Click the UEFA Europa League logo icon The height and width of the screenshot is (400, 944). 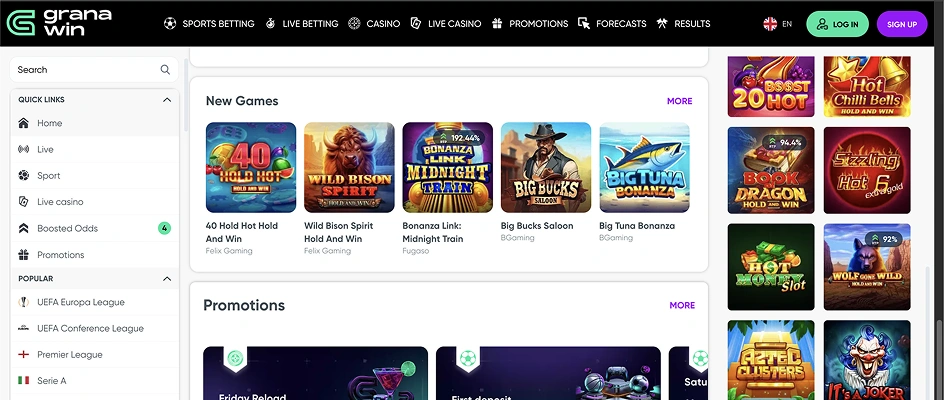[23, 302]
